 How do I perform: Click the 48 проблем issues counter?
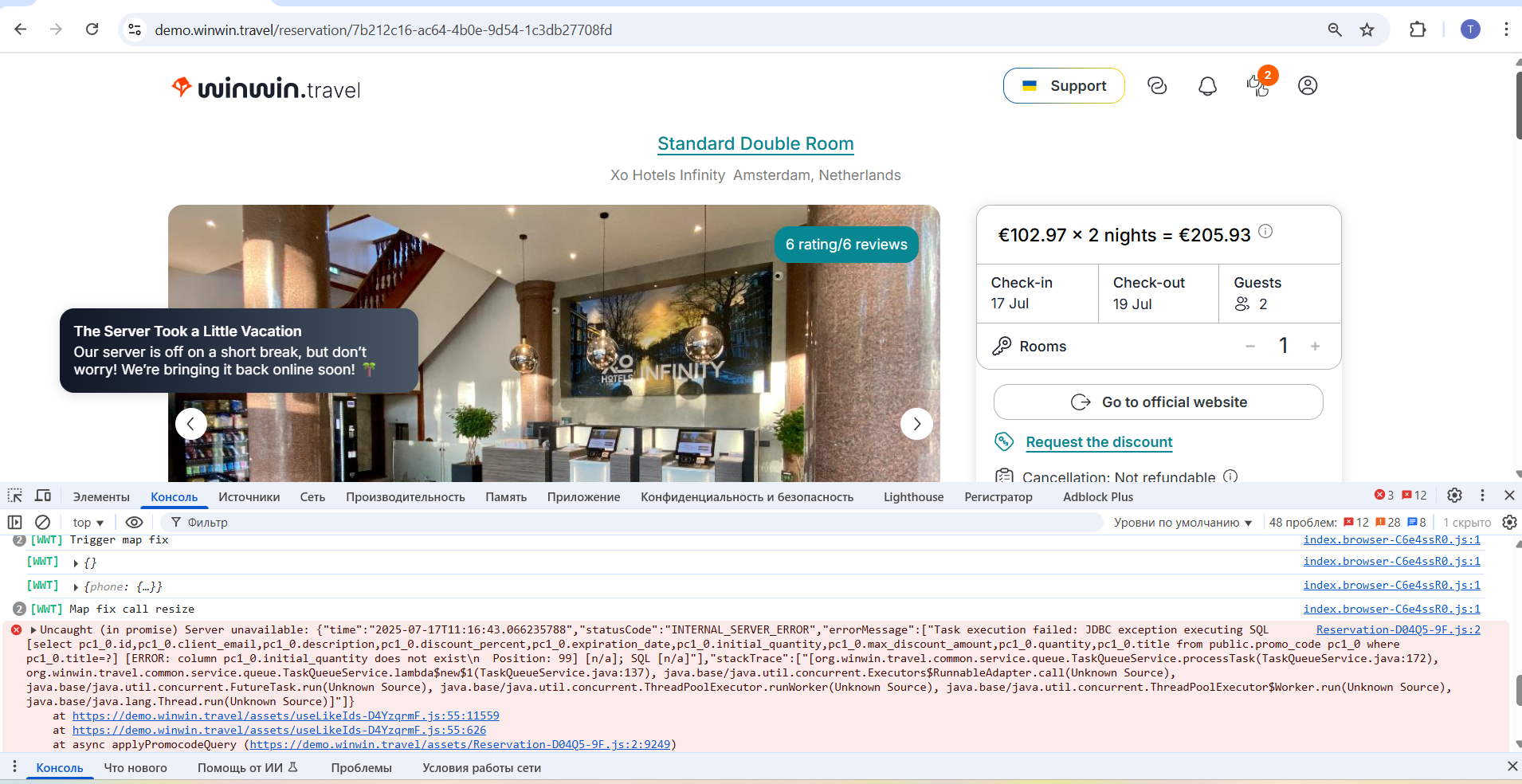click(x=1347, y=523)
